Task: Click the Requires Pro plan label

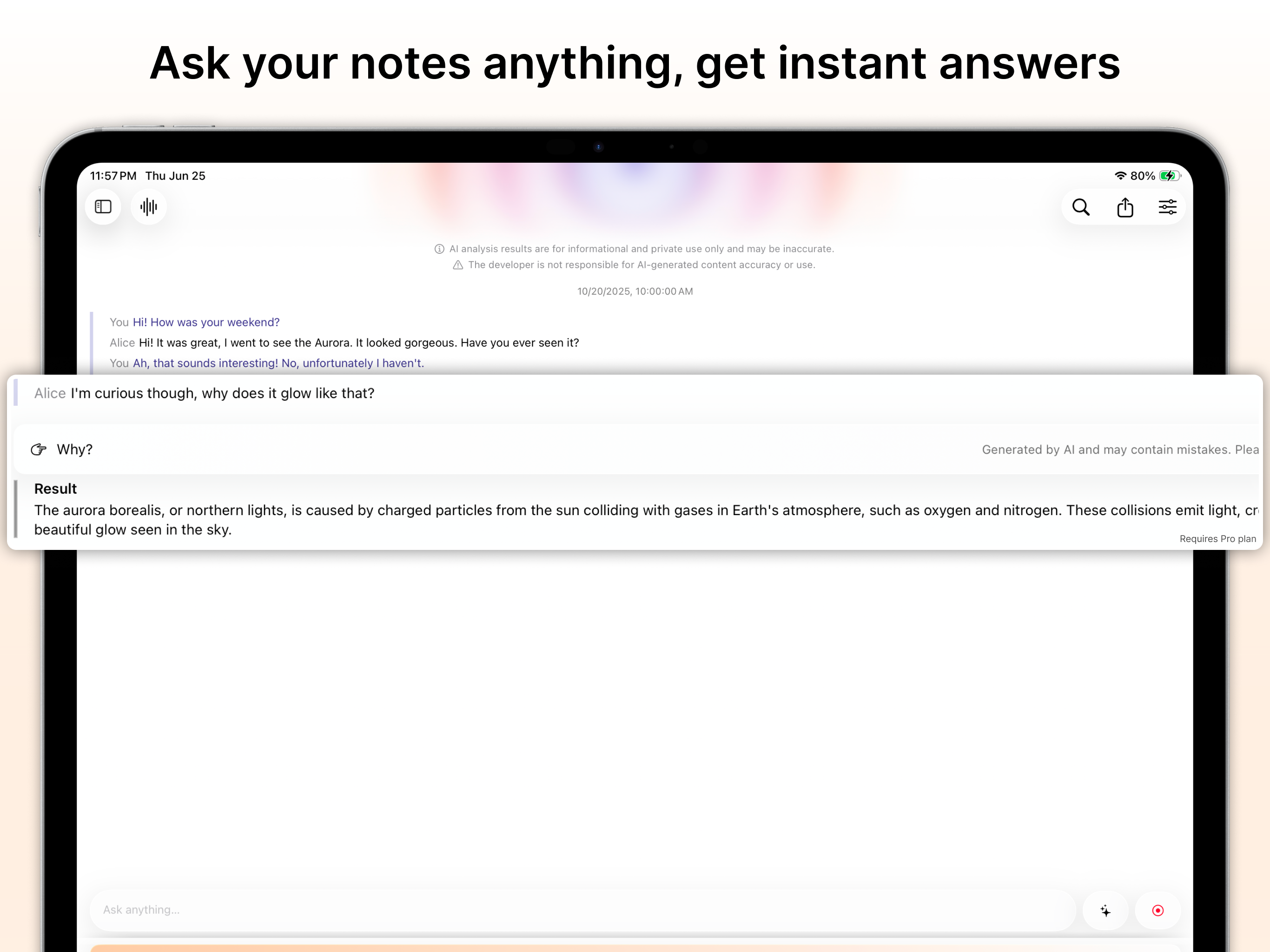Action: pyautogui.click(x=1217, y=539)
